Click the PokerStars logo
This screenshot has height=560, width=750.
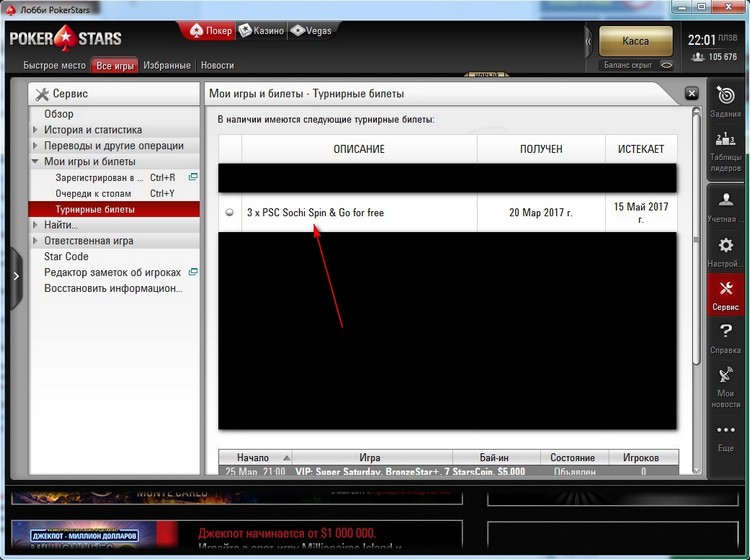coord(66,38)
